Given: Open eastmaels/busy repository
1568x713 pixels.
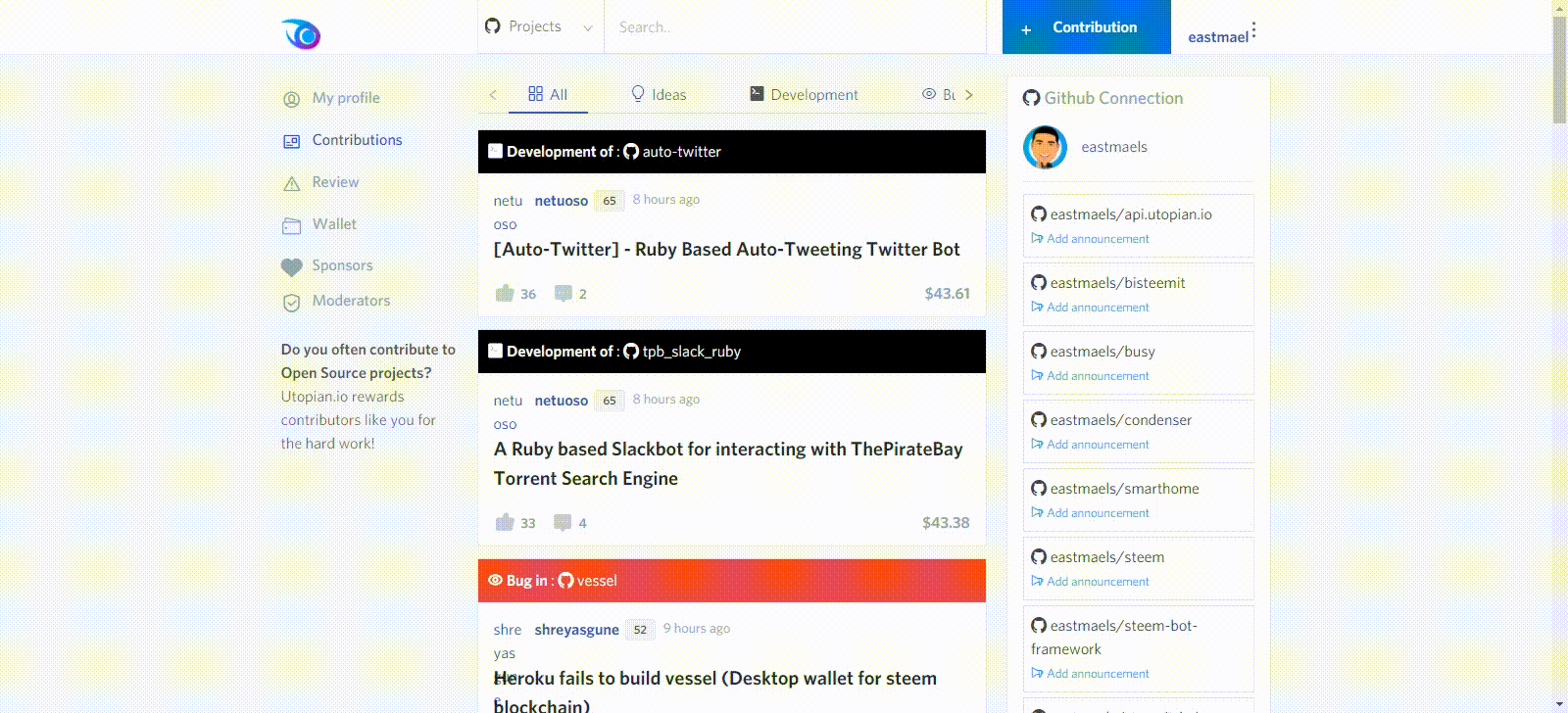Looking at the screenshot, I should pyautogui.click(x=1102, y=352).
